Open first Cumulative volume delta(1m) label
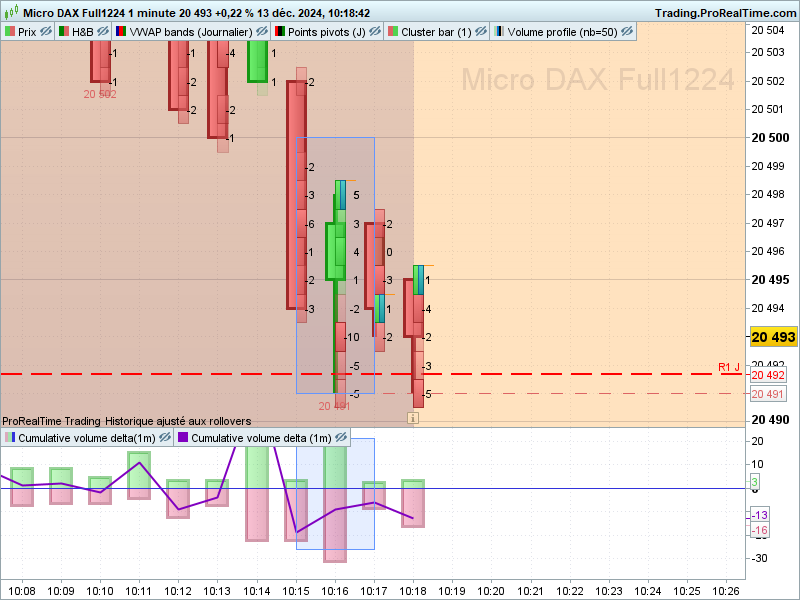The width and height of the screenshot is (800, 600). 87,438
